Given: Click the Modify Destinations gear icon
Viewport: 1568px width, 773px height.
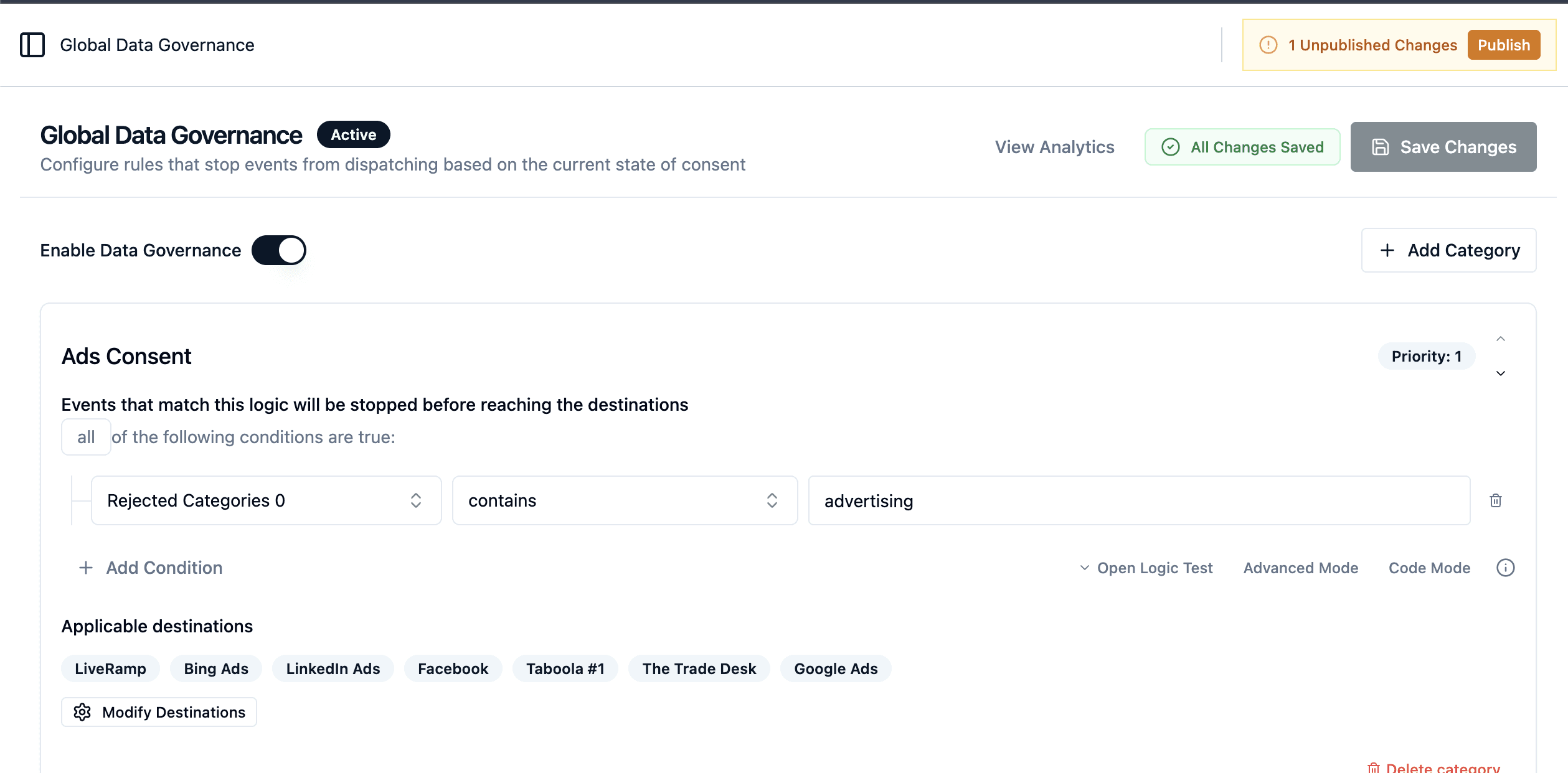Looking at the screenshot, I should [83, 712].
